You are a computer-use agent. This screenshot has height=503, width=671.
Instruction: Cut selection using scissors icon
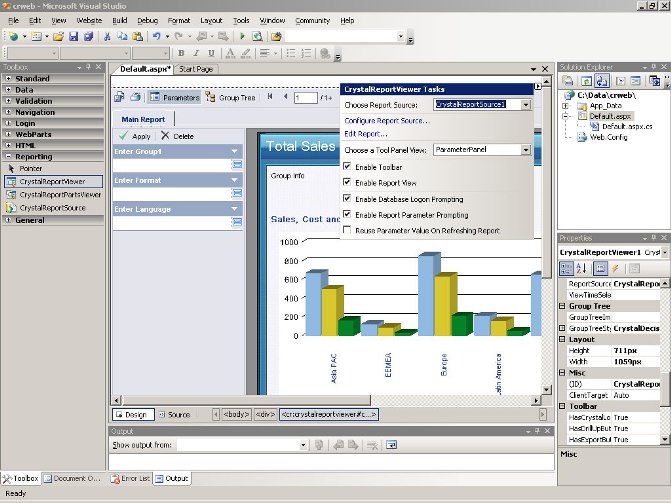point(107,36)
